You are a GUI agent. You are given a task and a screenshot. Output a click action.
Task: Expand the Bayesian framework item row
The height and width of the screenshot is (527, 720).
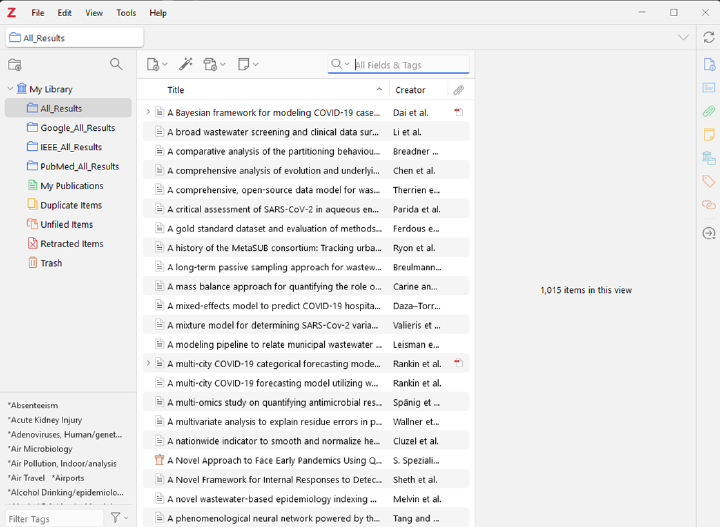tap(148, 112)
